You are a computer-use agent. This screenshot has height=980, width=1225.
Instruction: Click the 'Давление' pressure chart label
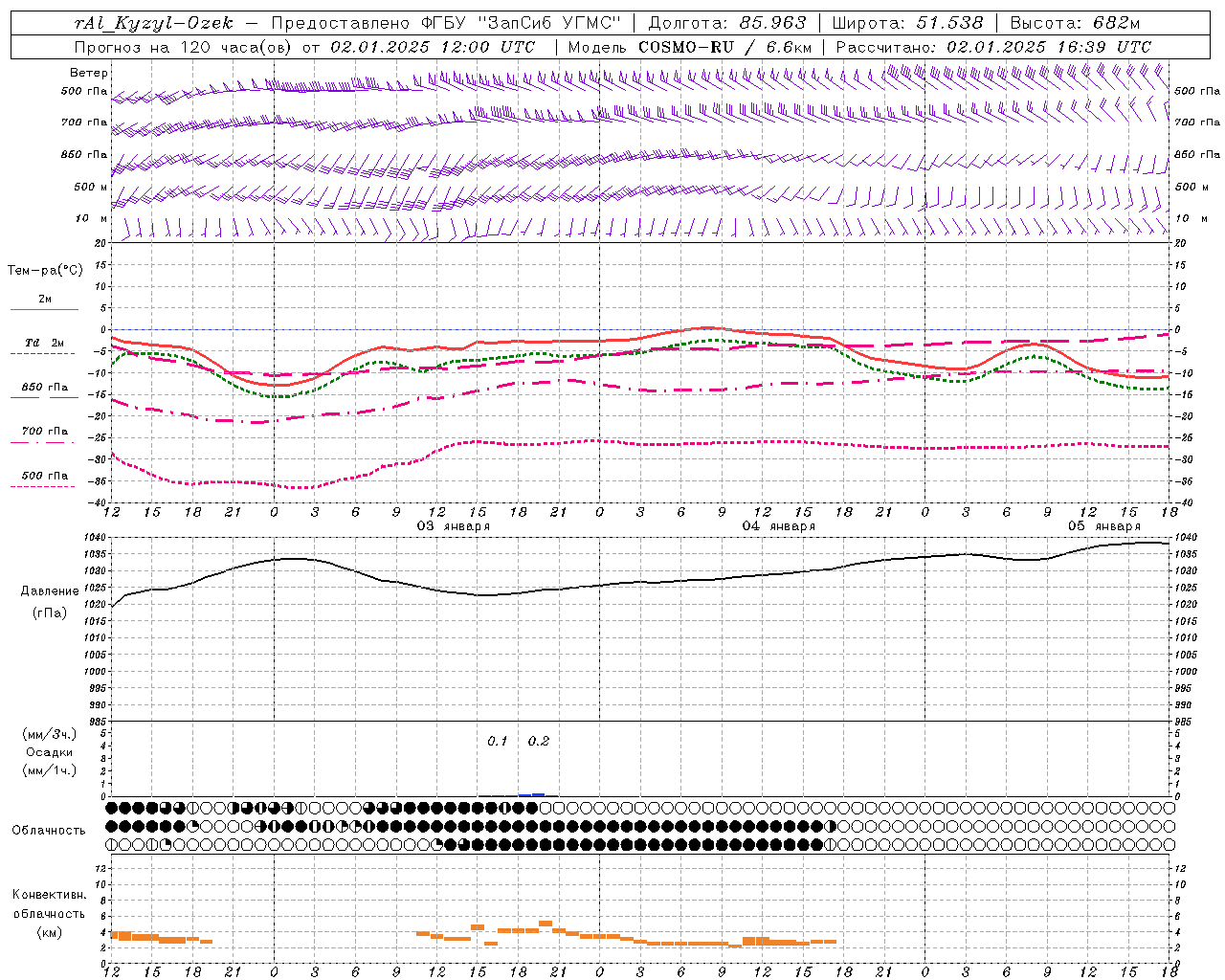tap(50, 591)
